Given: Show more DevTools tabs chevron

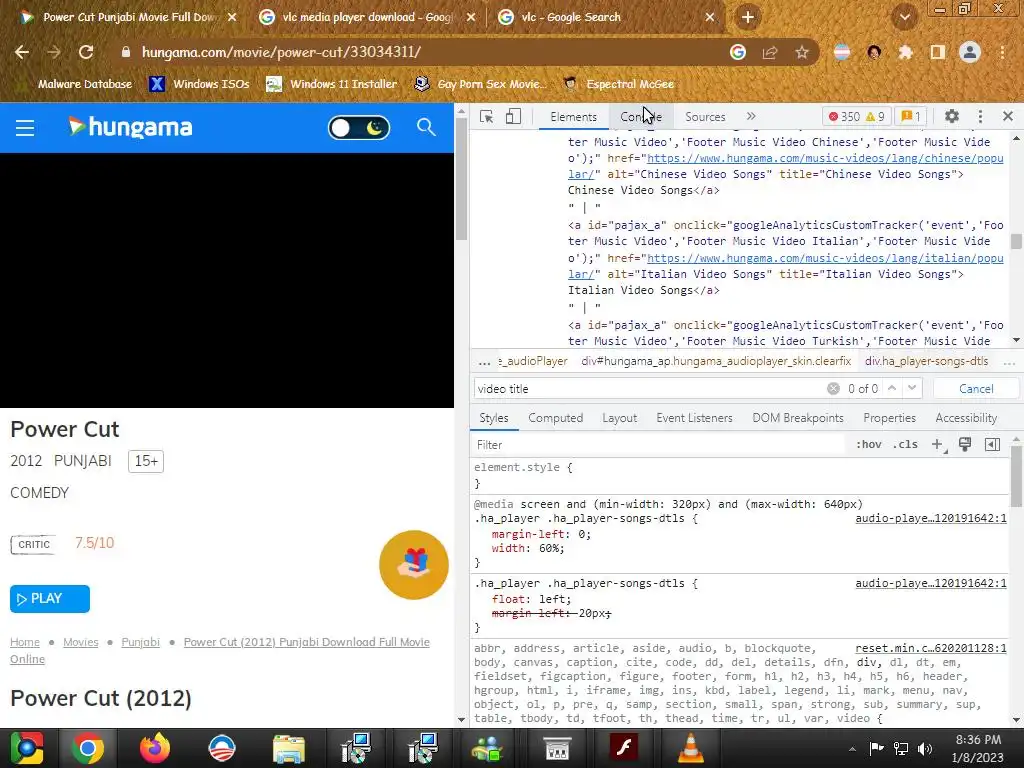Looking at the screenshot, I should pos(751,116).
